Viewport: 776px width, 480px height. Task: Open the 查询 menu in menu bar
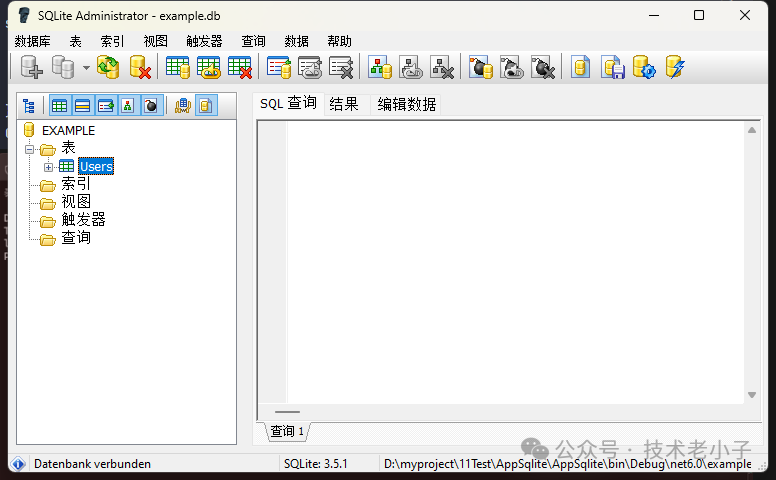coord(253,41)
